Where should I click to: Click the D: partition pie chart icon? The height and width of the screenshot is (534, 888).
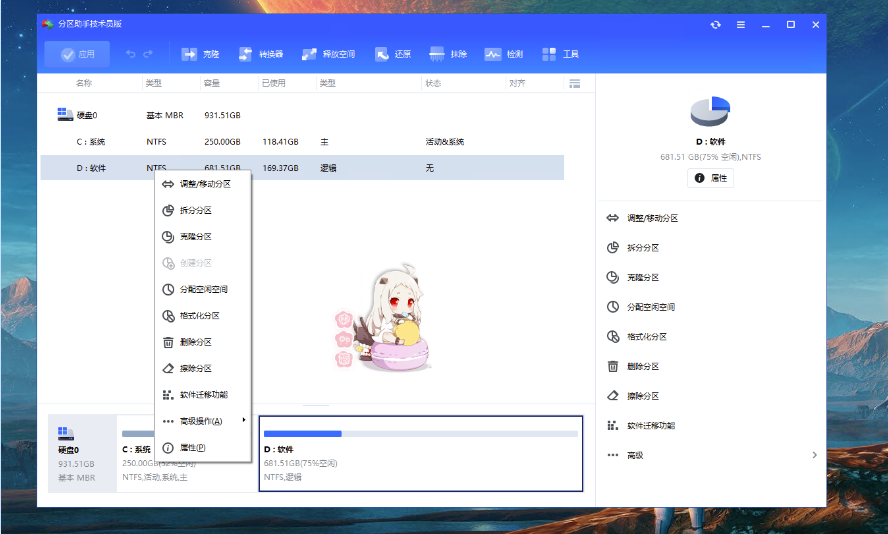pyautogui.click(x=710, y=111)
